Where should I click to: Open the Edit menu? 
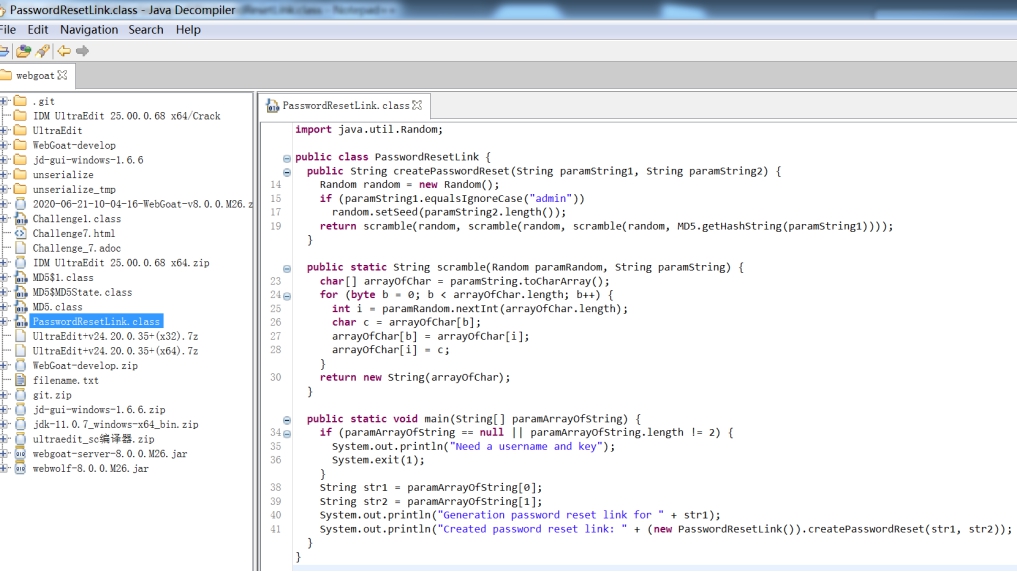coord(38,30)
